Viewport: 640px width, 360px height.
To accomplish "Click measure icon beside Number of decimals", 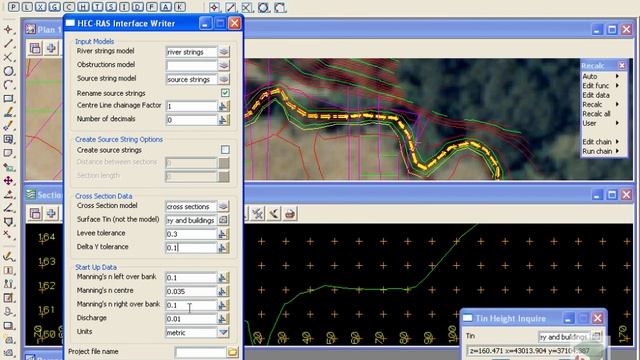I will point(223,120).
